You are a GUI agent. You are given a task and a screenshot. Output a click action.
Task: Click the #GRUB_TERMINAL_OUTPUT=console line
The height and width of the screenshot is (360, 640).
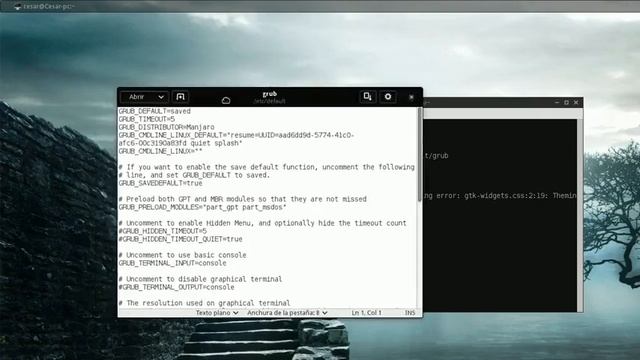tap(176, 287)
